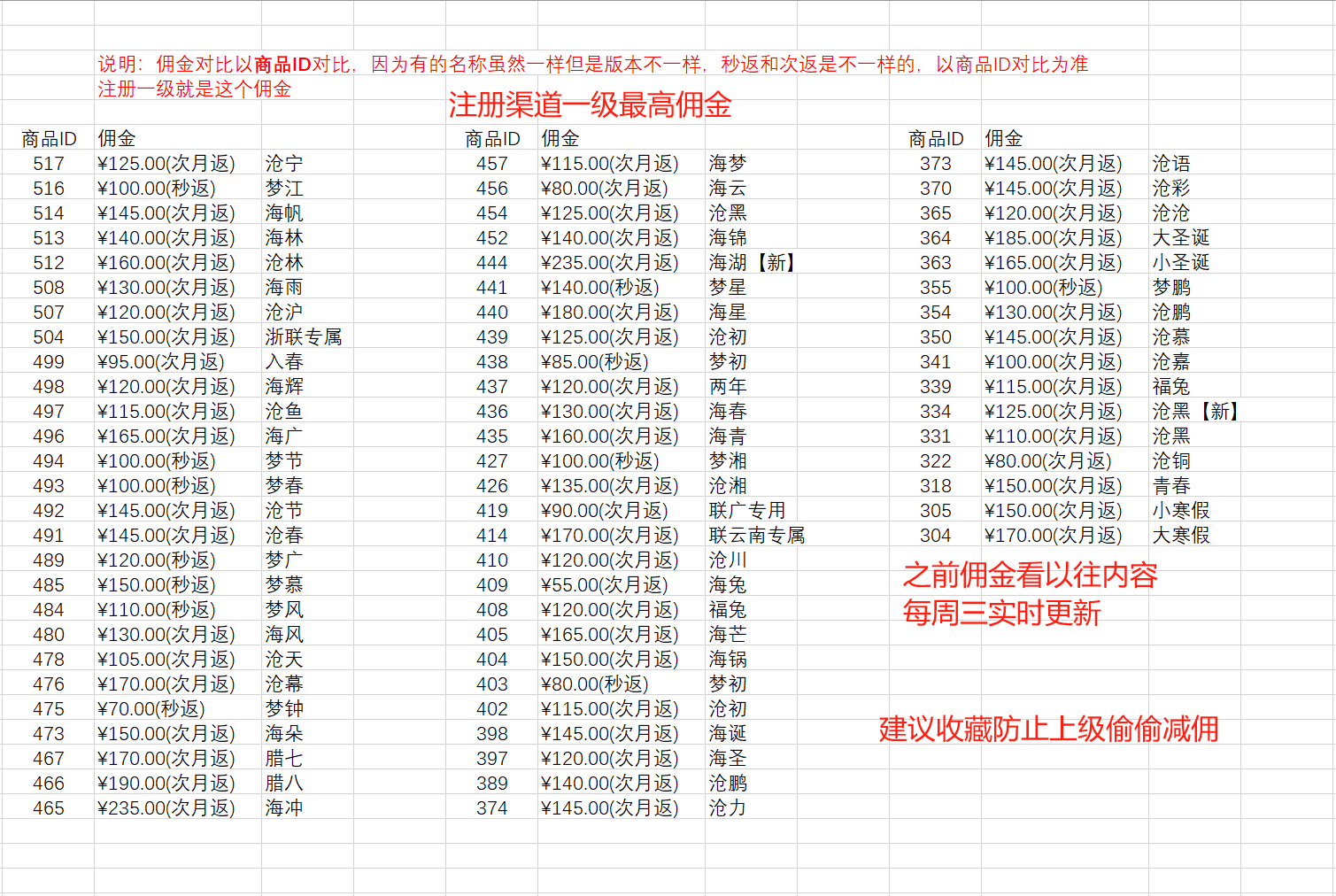Click the commission cell ¥185.00(次月返)

(x=1065, y=238)
